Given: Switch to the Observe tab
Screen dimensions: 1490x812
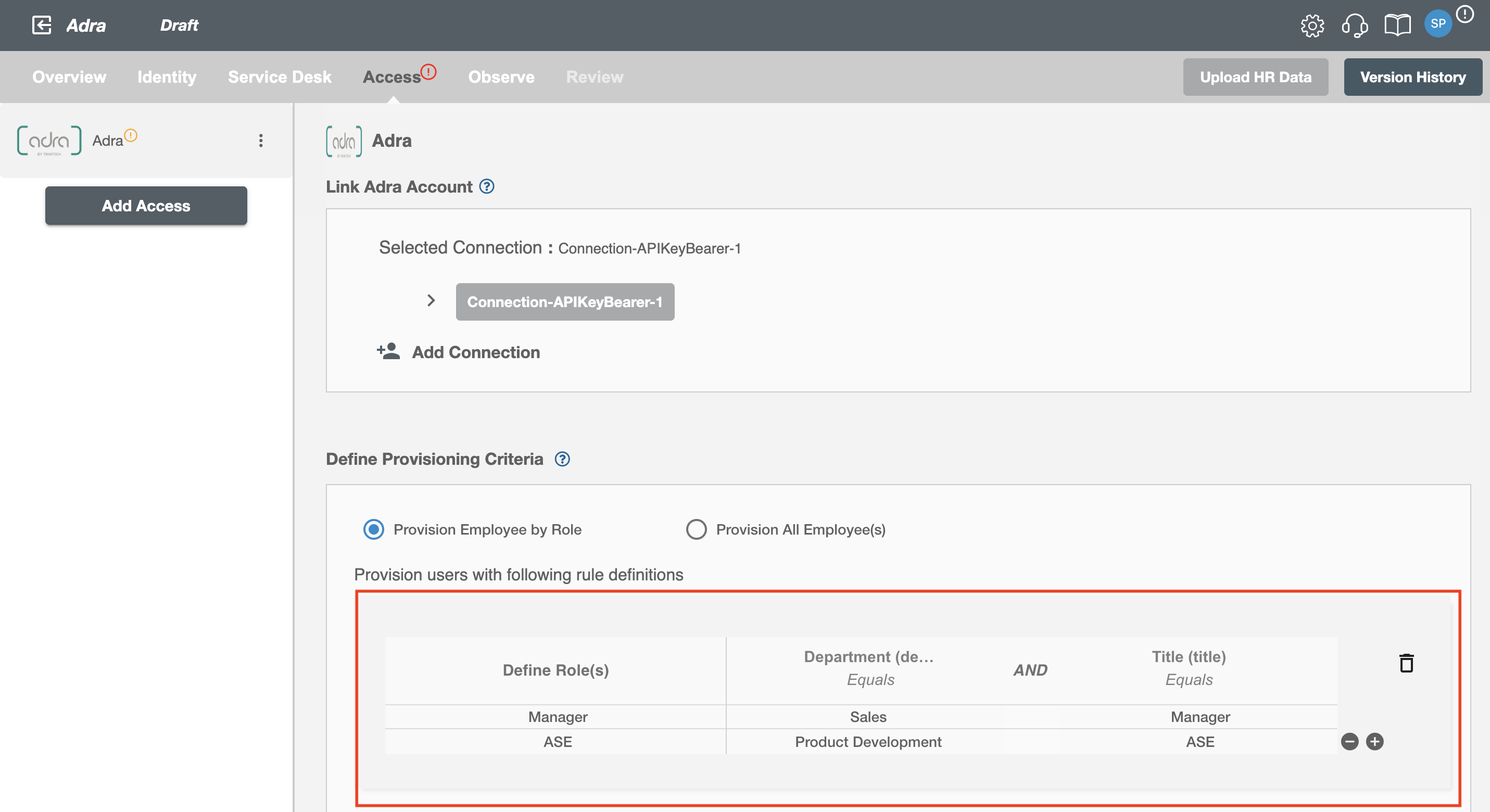Looking at the screenshot, I should [501, 77].
